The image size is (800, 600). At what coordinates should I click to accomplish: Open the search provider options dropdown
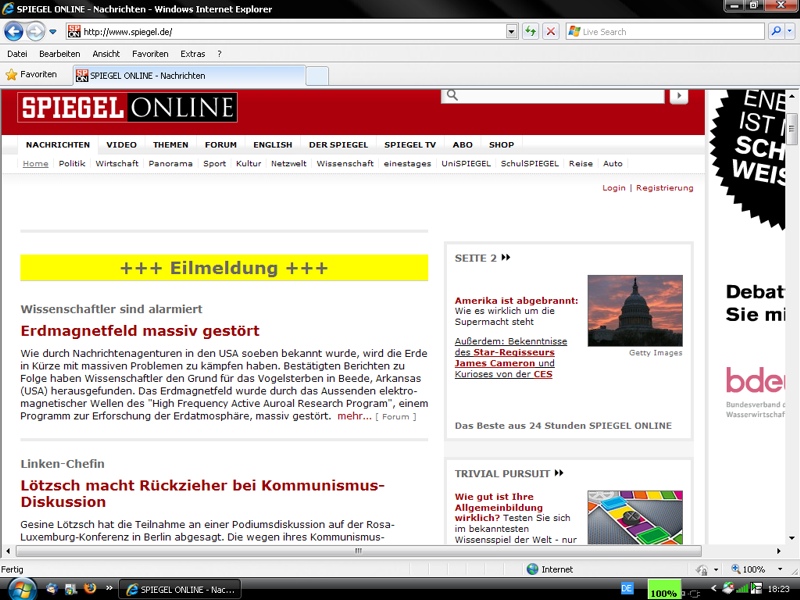[790, 32]
